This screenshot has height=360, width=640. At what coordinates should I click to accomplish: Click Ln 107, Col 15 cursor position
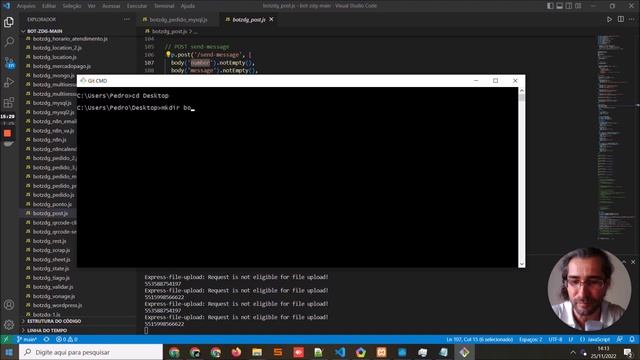point(480,340)
